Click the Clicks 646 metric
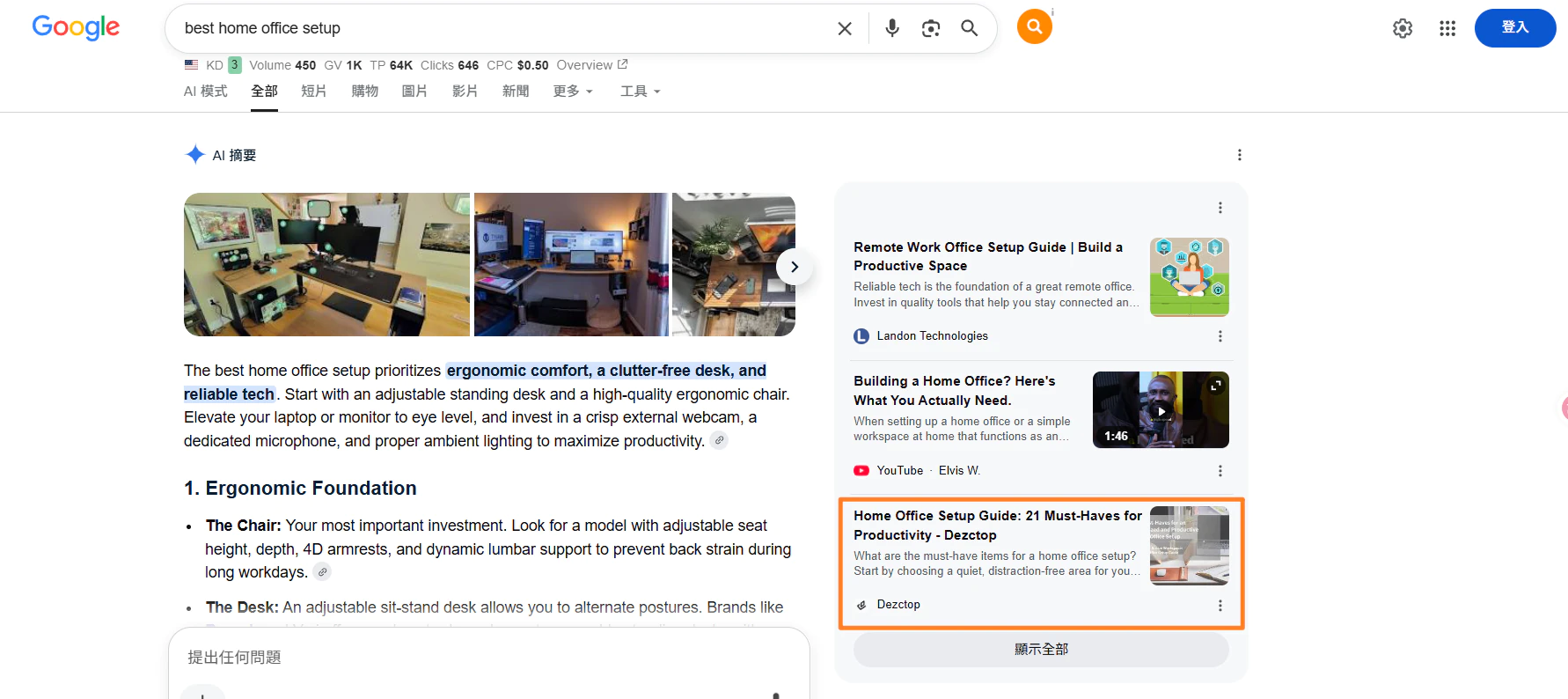1568x699 pixels. (450, 65)
